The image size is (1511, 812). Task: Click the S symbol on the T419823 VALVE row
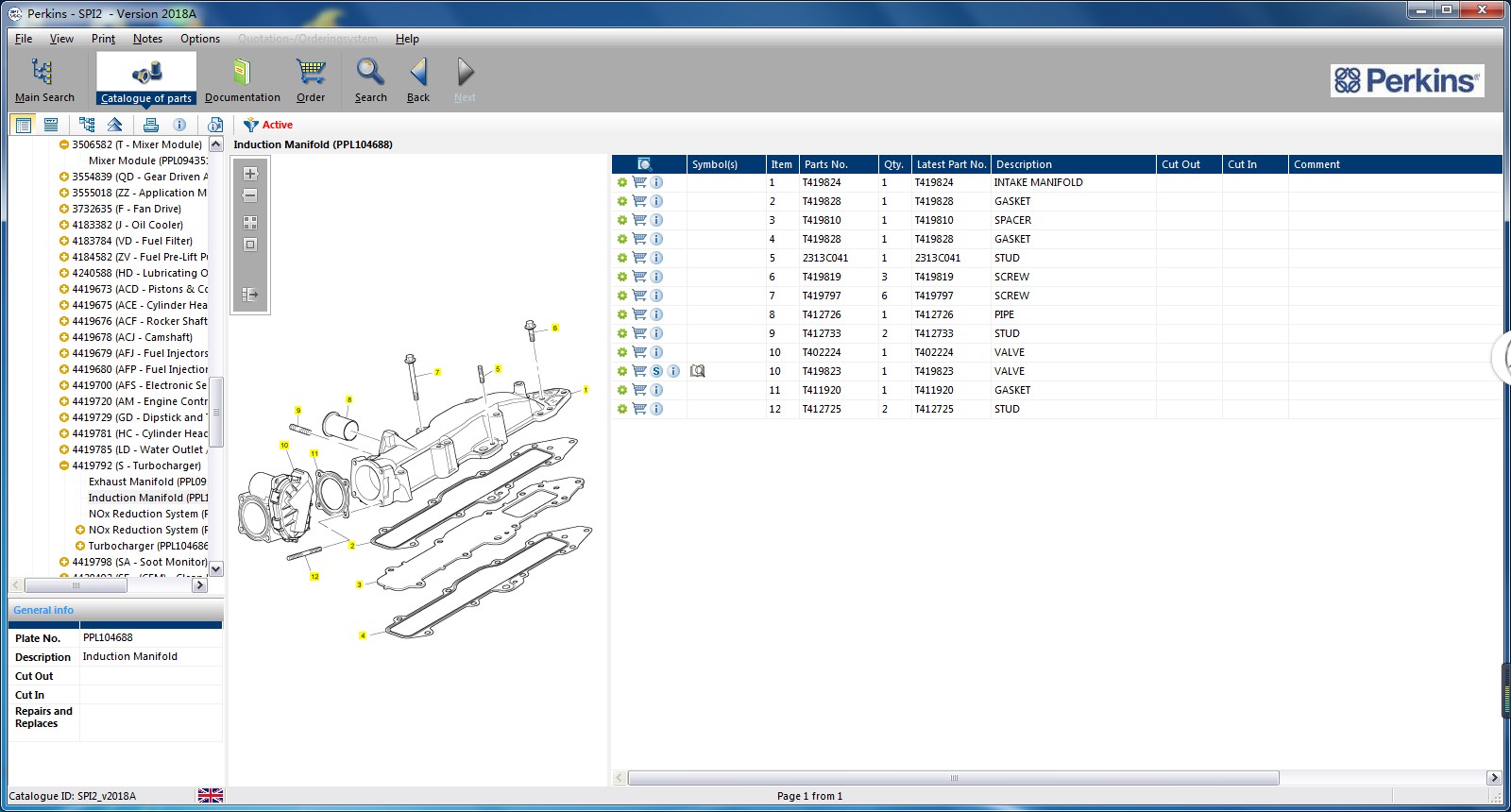coord(656,371)
